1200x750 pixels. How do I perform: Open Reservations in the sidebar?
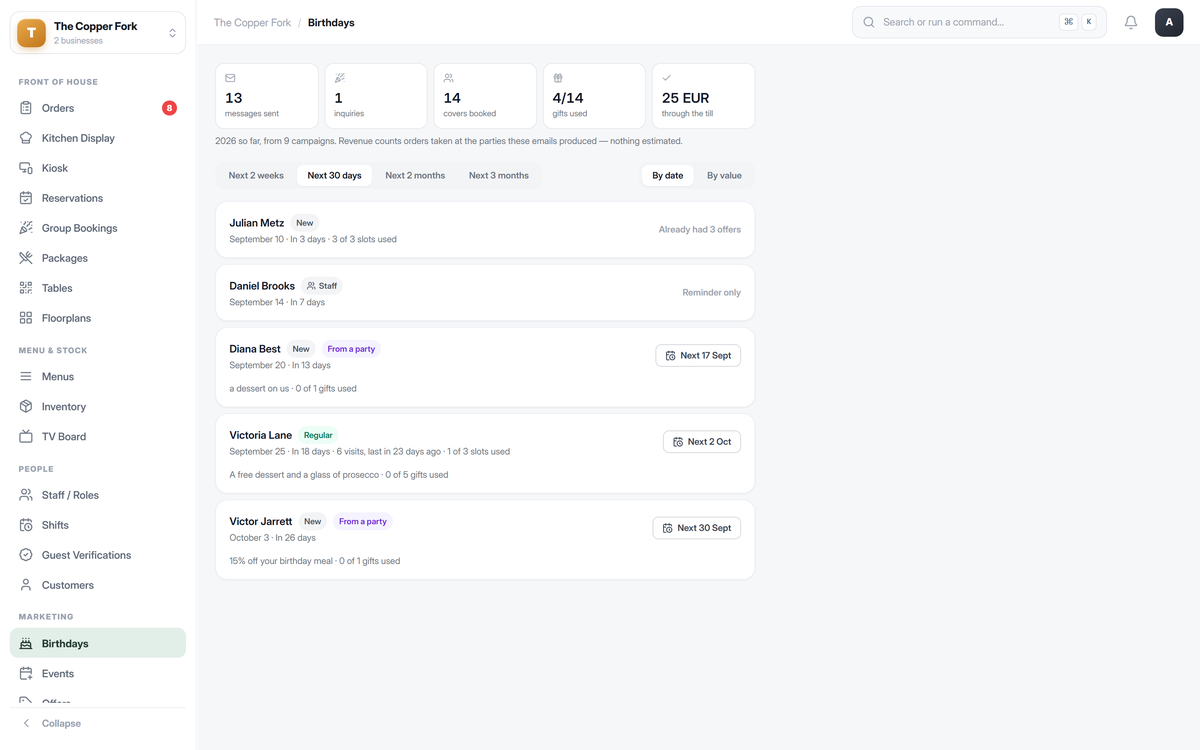tap(98, 198)
